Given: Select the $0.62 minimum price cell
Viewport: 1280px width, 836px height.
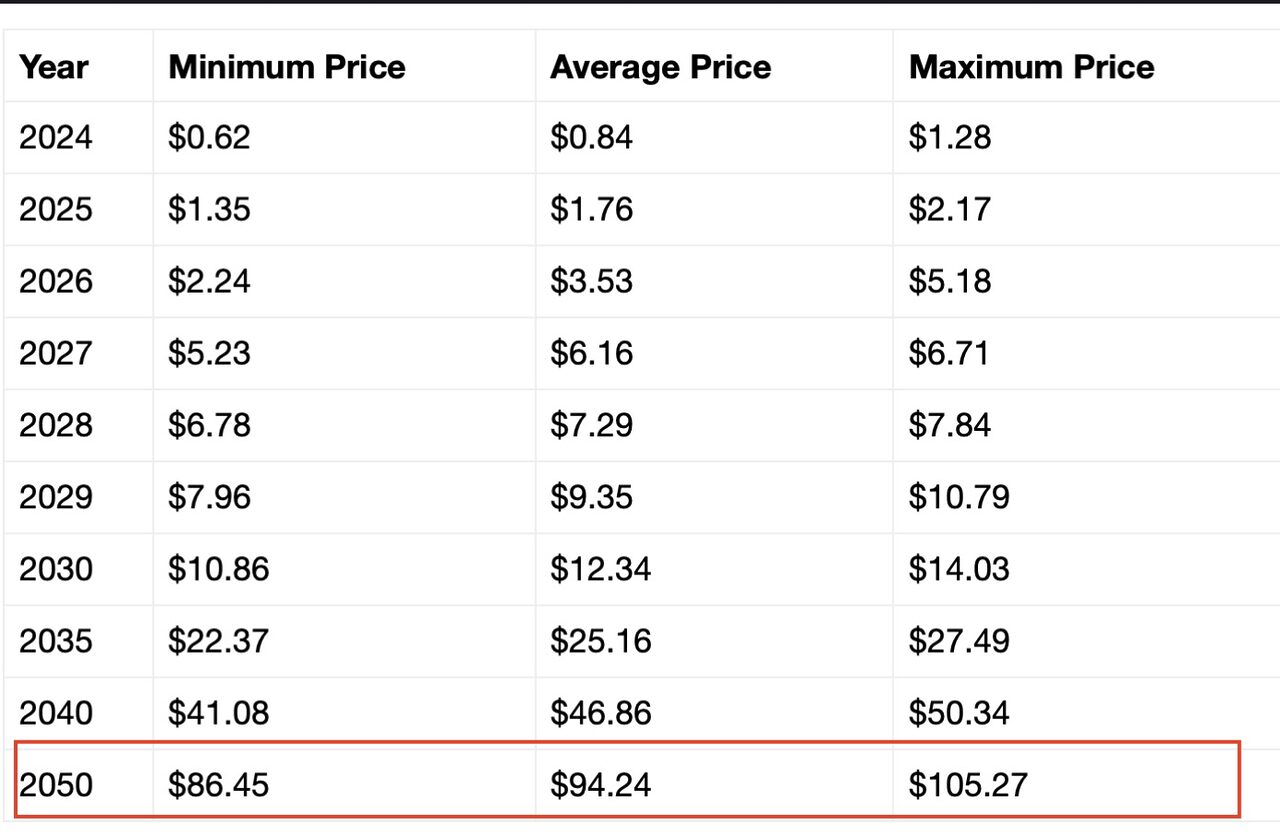Looking at the screenshot, I should [x=344, y=137].
